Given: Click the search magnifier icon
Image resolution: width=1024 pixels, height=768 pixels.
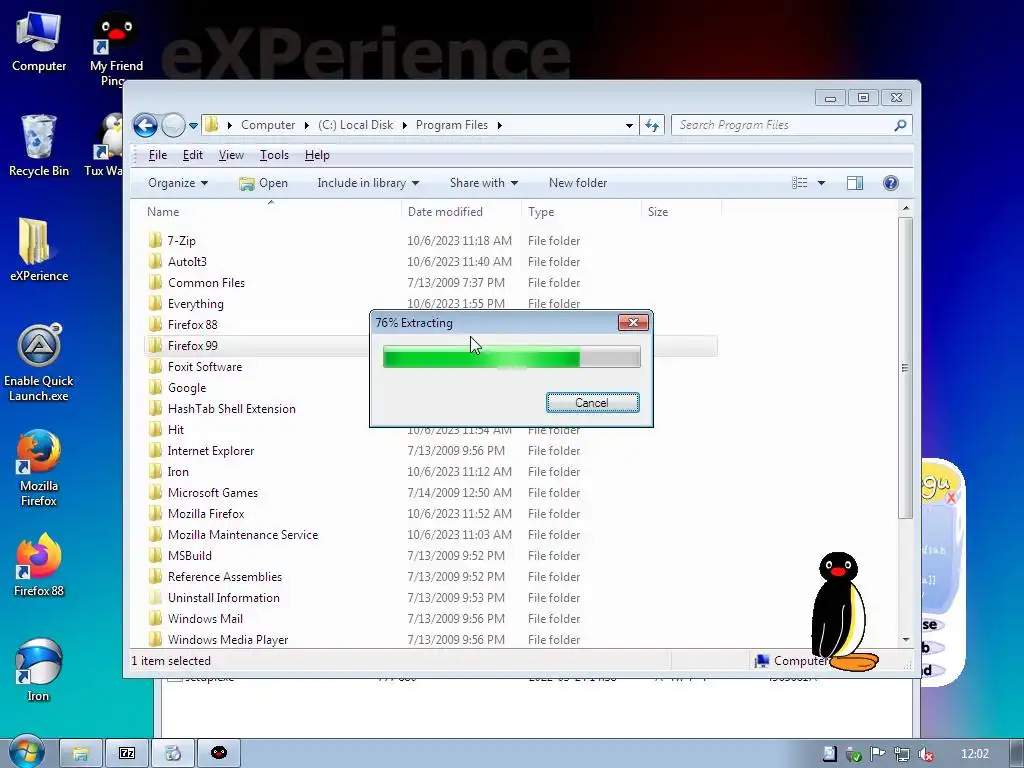Looking at the screenshot, I should [x=901, y=125].
